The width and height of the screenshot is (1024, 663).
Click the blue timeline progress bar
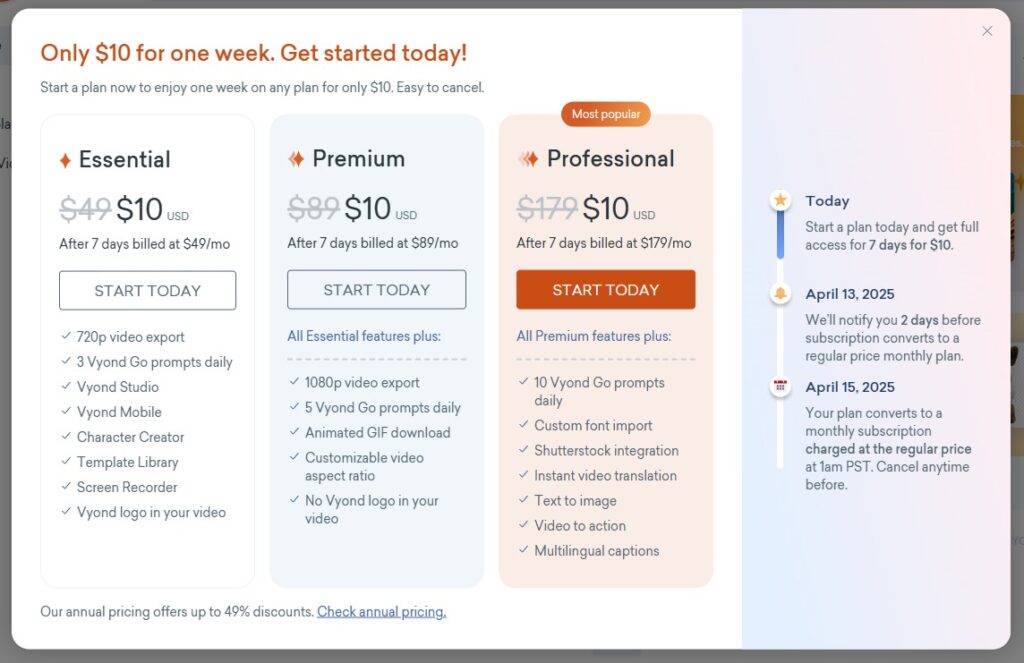coord(780,235)
